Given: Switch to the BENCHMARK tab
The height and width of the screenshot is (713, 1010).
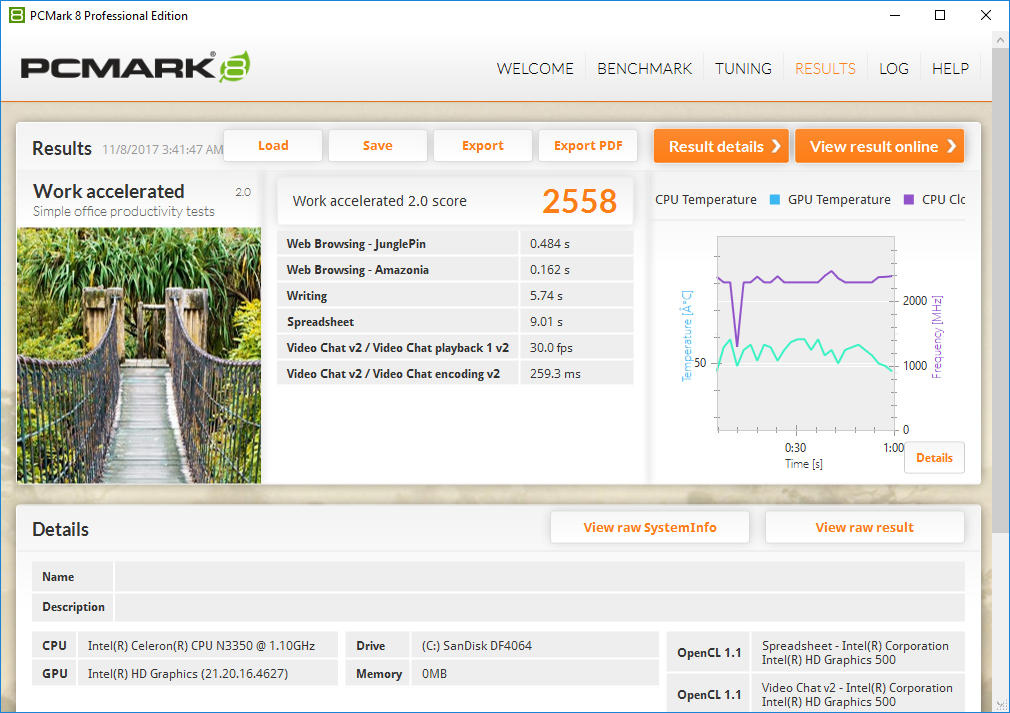Looking at the screenshot, I should [x=644, y=69].
